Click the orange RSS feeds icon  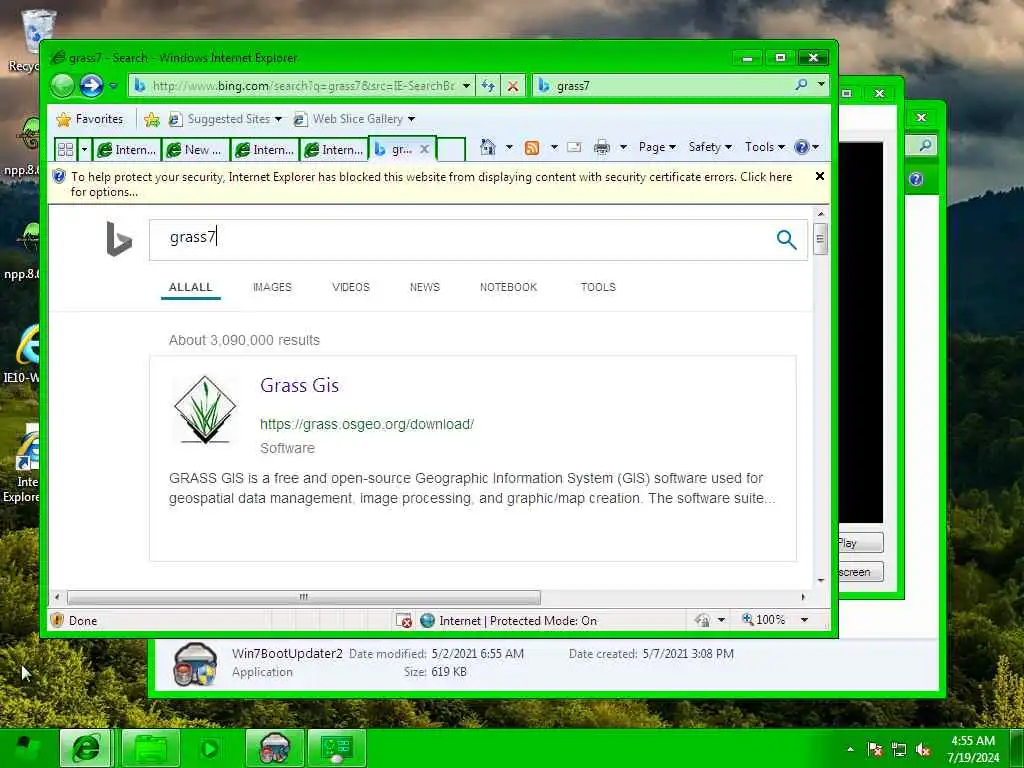pyautogui.click(x=532, y=148)
